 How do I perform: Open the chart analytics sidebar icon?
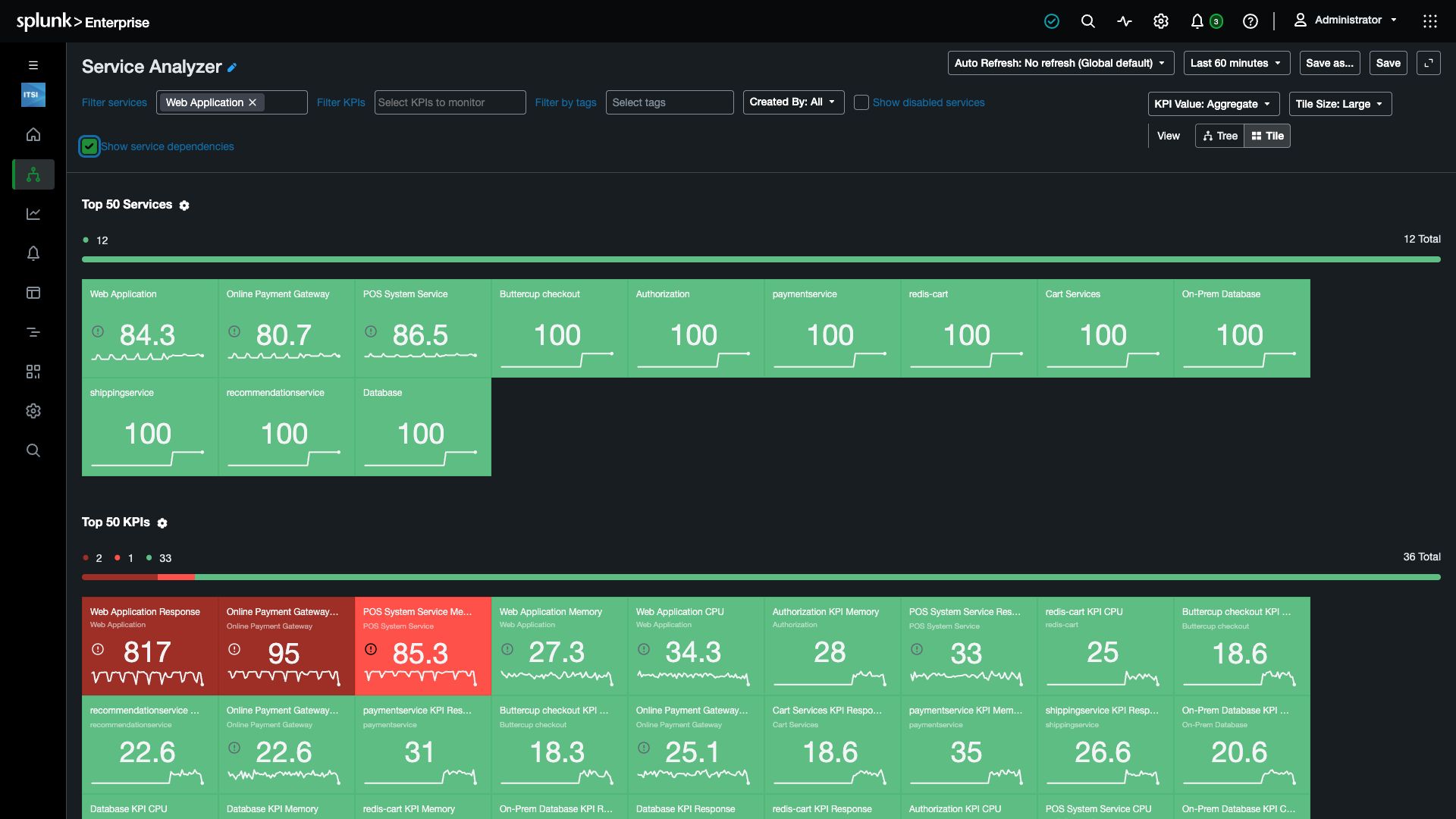[x=33, y=214]
